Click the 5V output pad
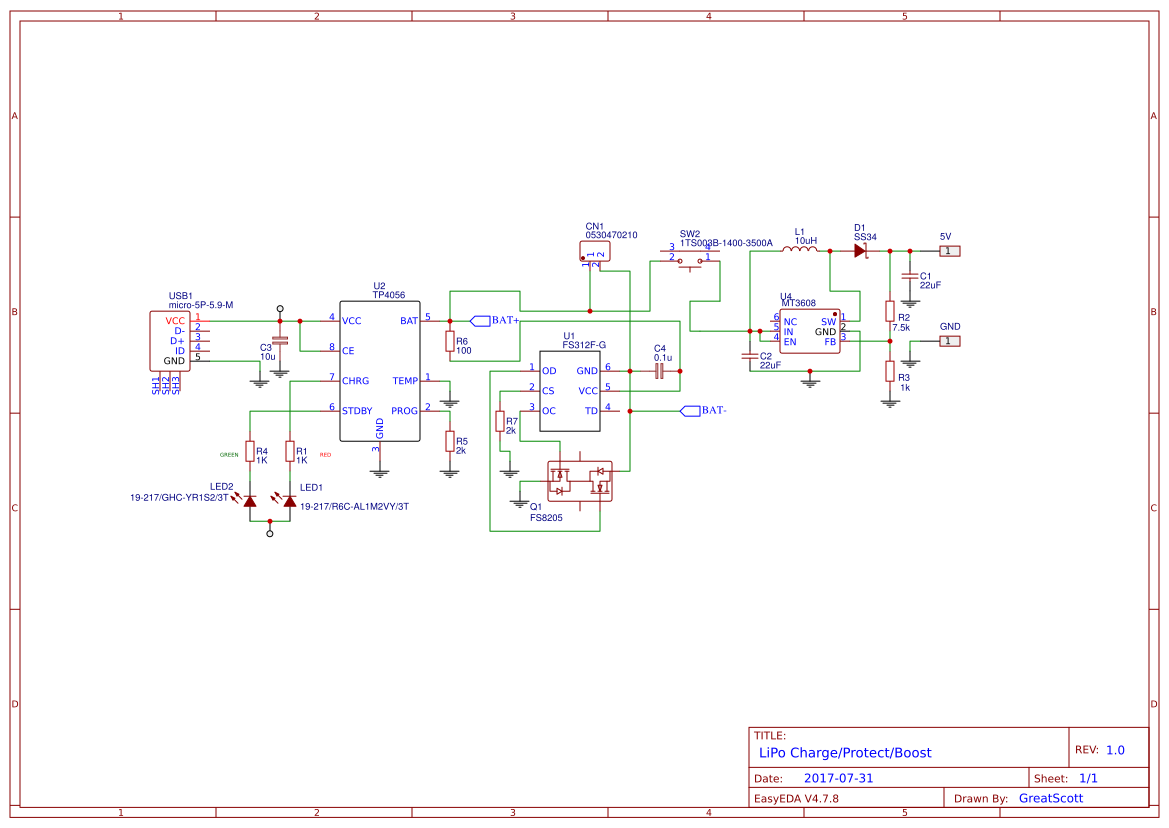 (948, 251)
